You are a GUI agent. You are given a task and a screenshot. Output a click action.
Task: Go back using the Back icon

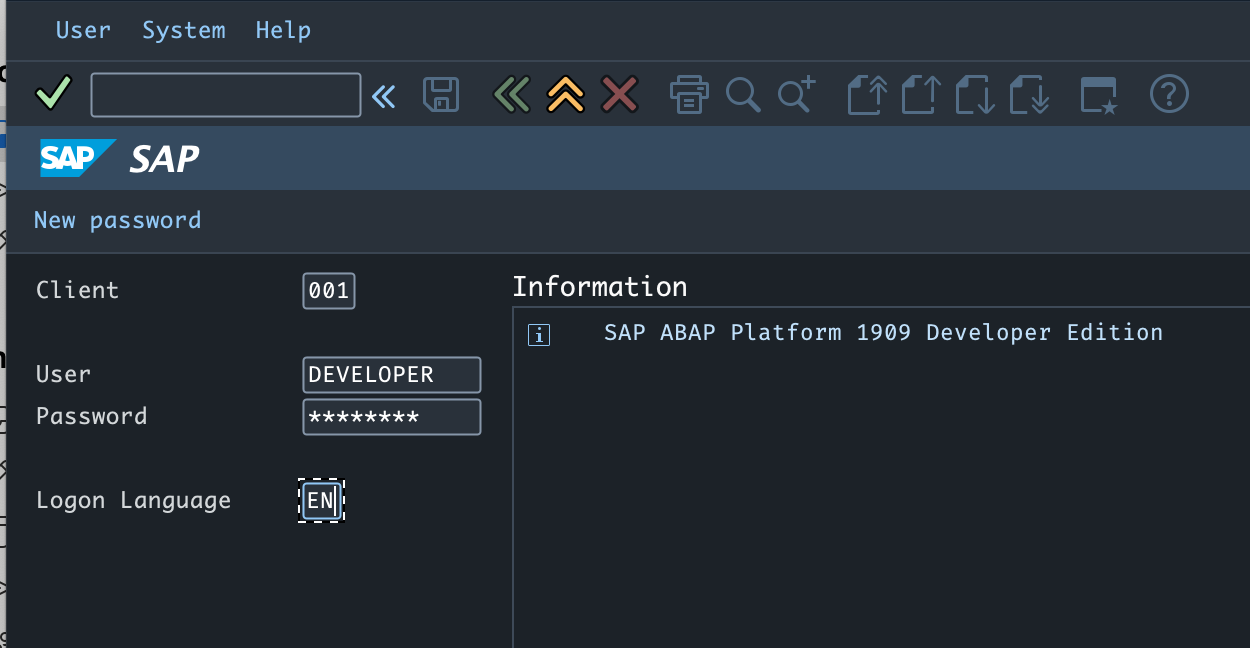pyautogui.click(x=511, y=94)
